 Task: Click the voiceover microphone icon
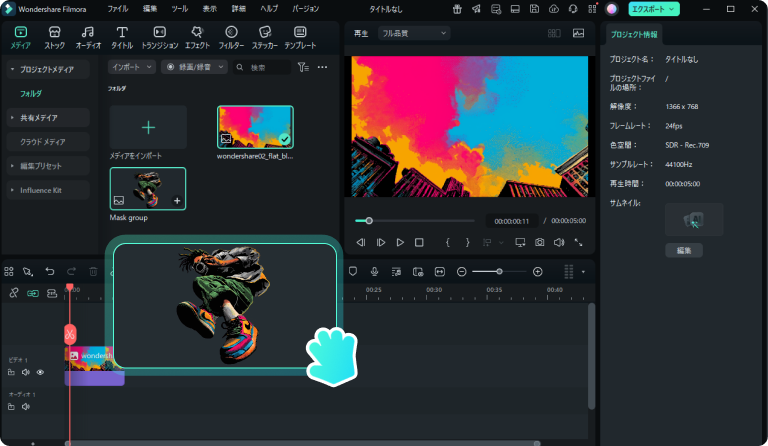point(374,271)
